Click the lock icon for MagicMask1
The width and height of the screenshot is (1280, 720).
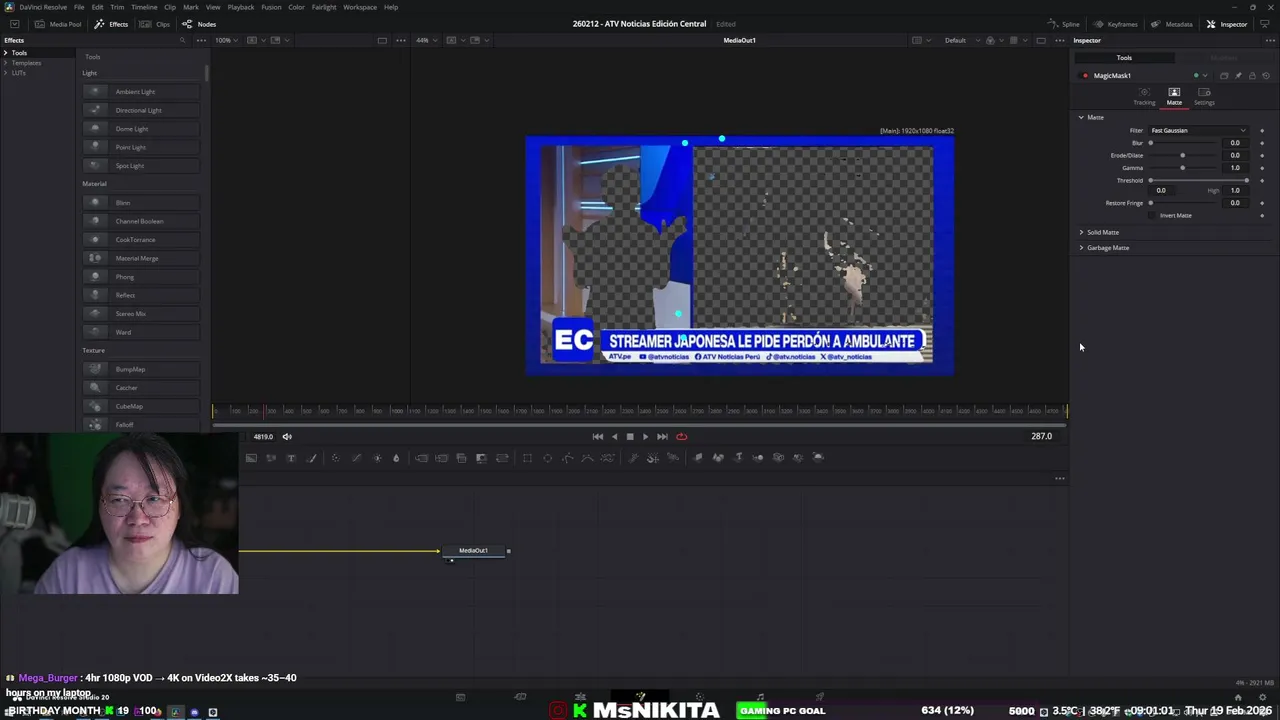[x=1252, y=76]
